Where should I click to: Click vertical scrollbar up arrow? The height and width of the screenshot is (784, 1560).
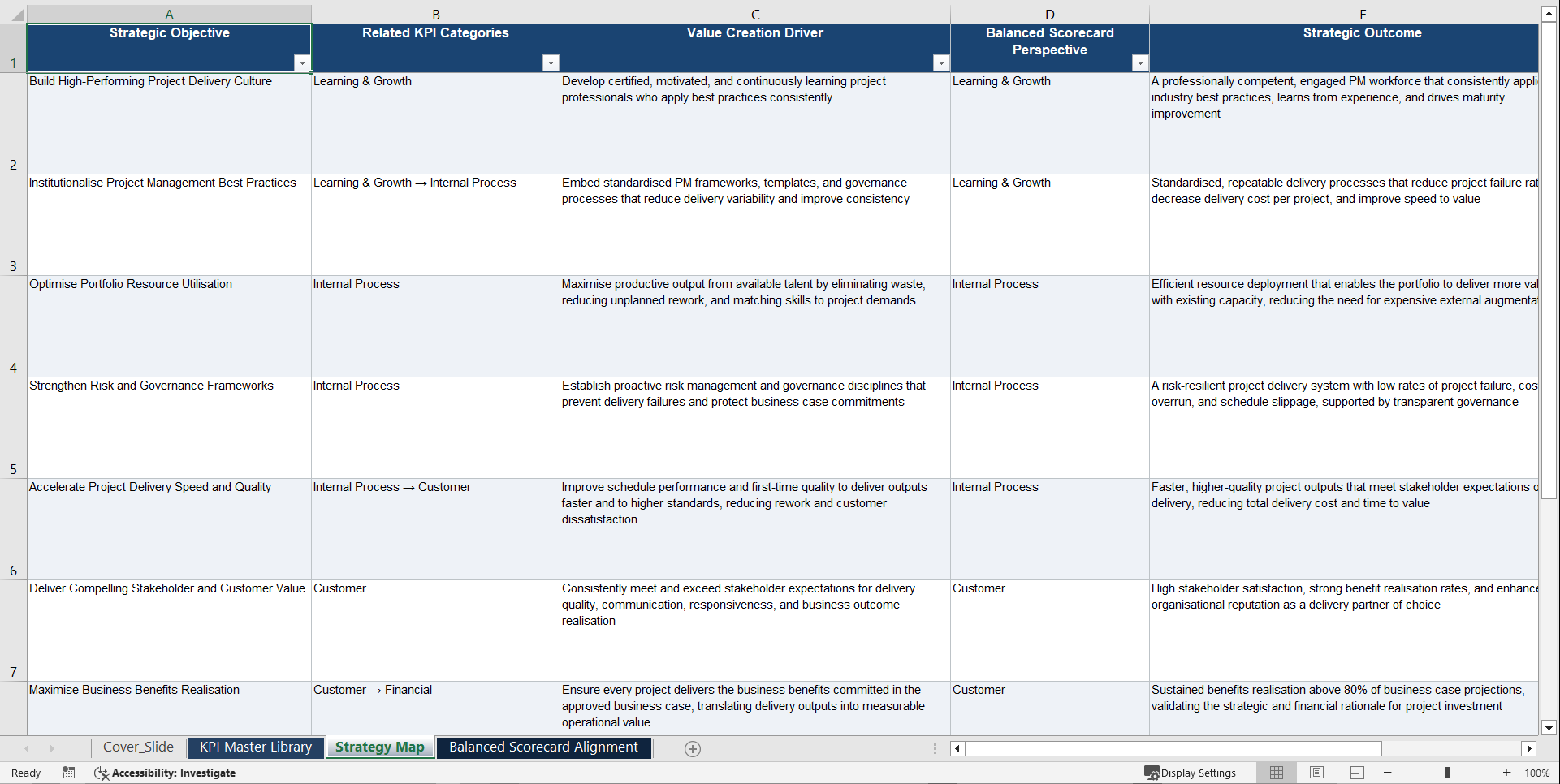(1549, 14)
